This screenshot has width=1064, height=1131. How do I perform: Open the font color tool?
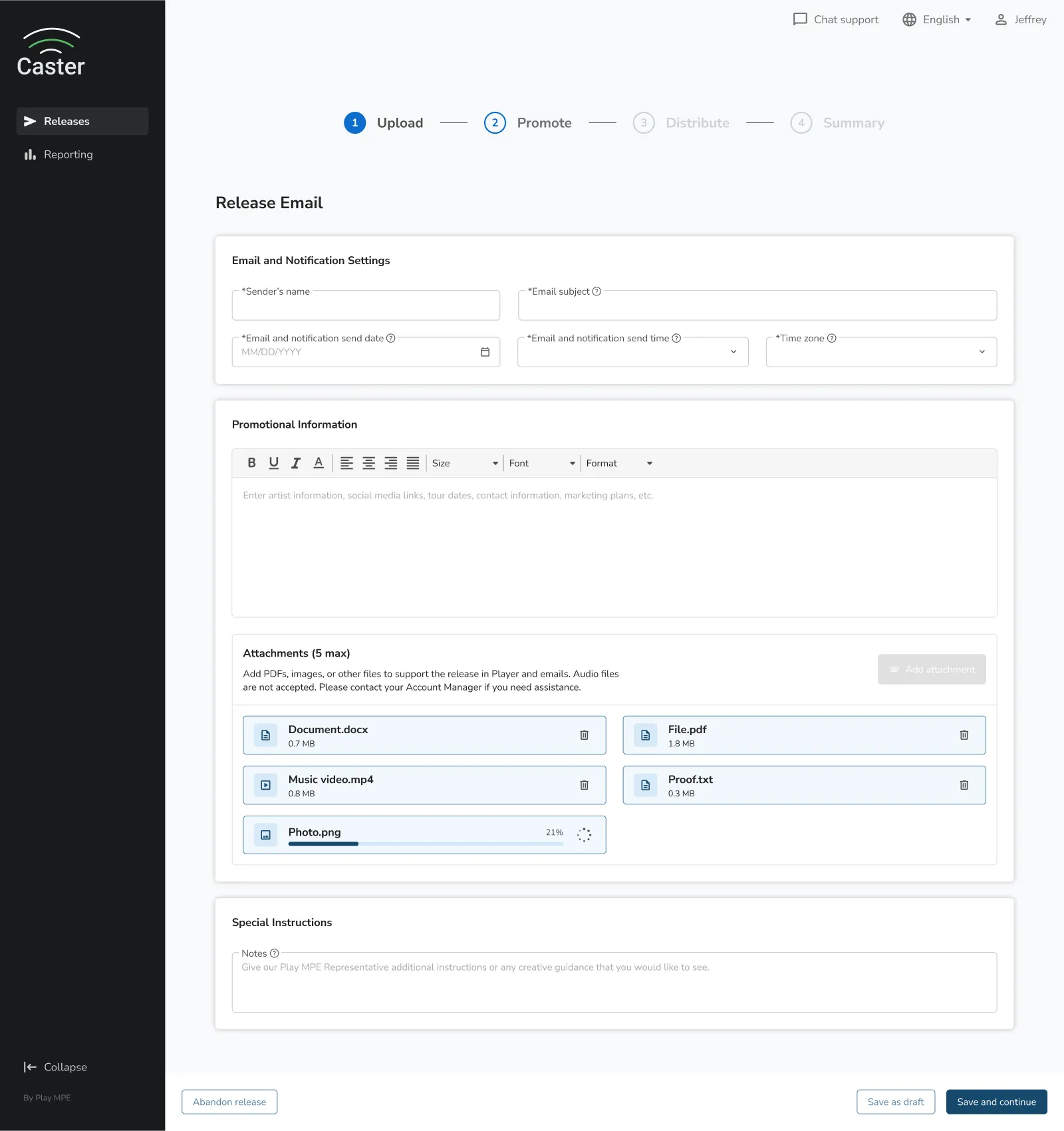coord(319,463)
